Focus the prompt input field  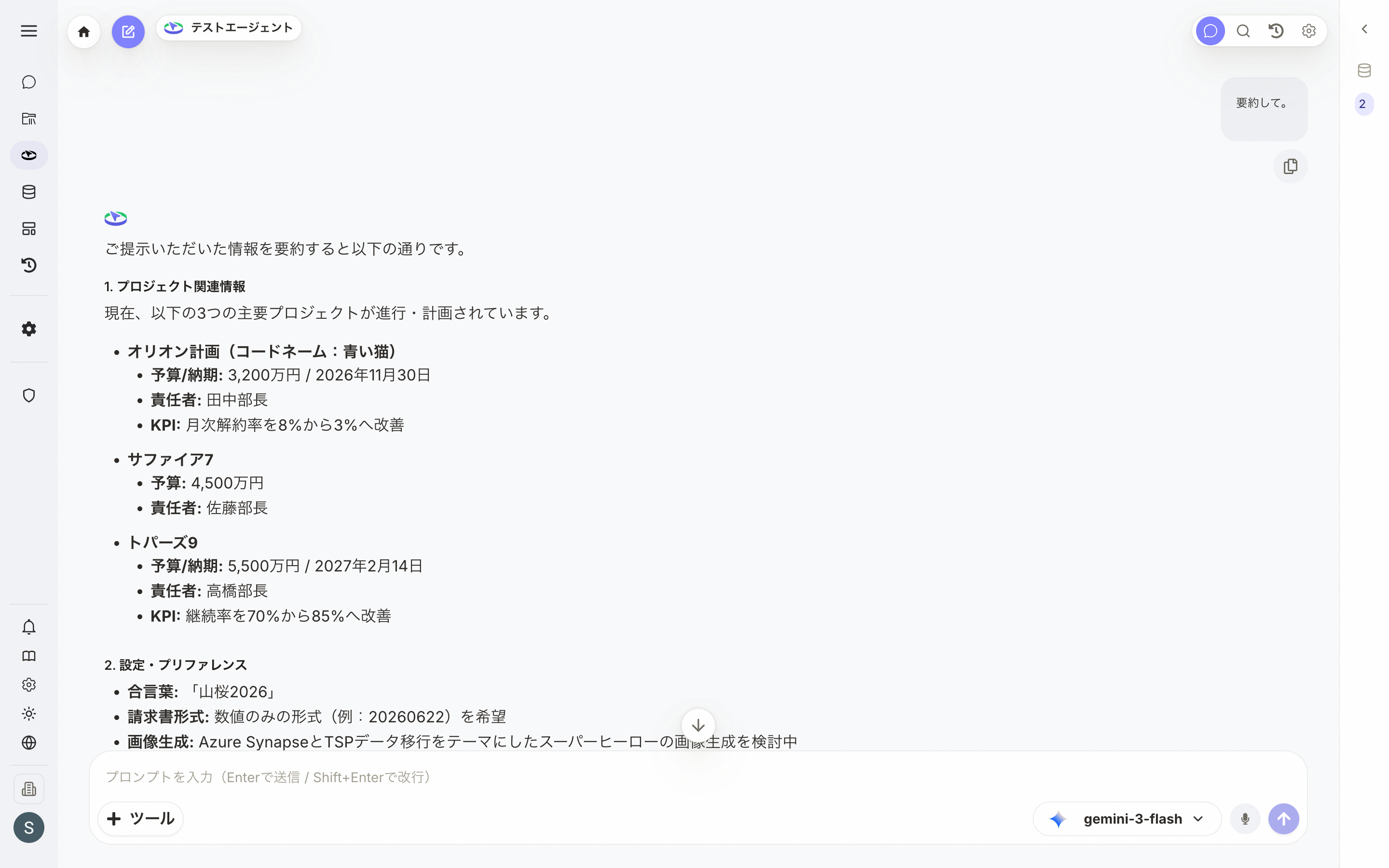click(698, 777)
